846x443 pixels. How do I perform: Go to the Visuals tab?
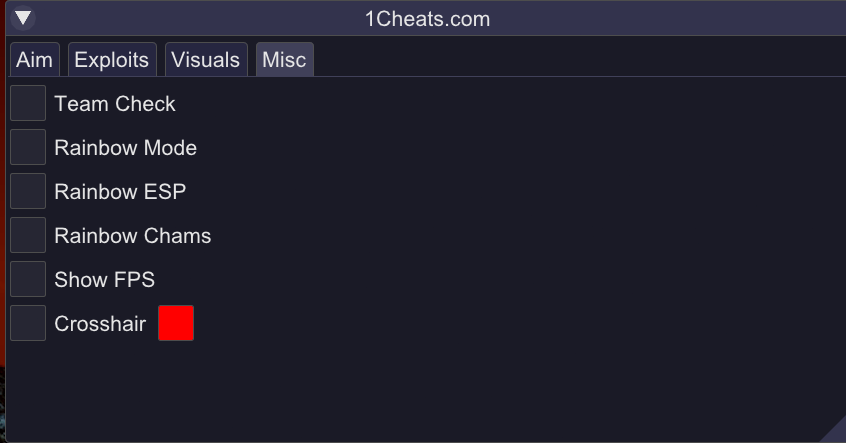coord(205,60)
